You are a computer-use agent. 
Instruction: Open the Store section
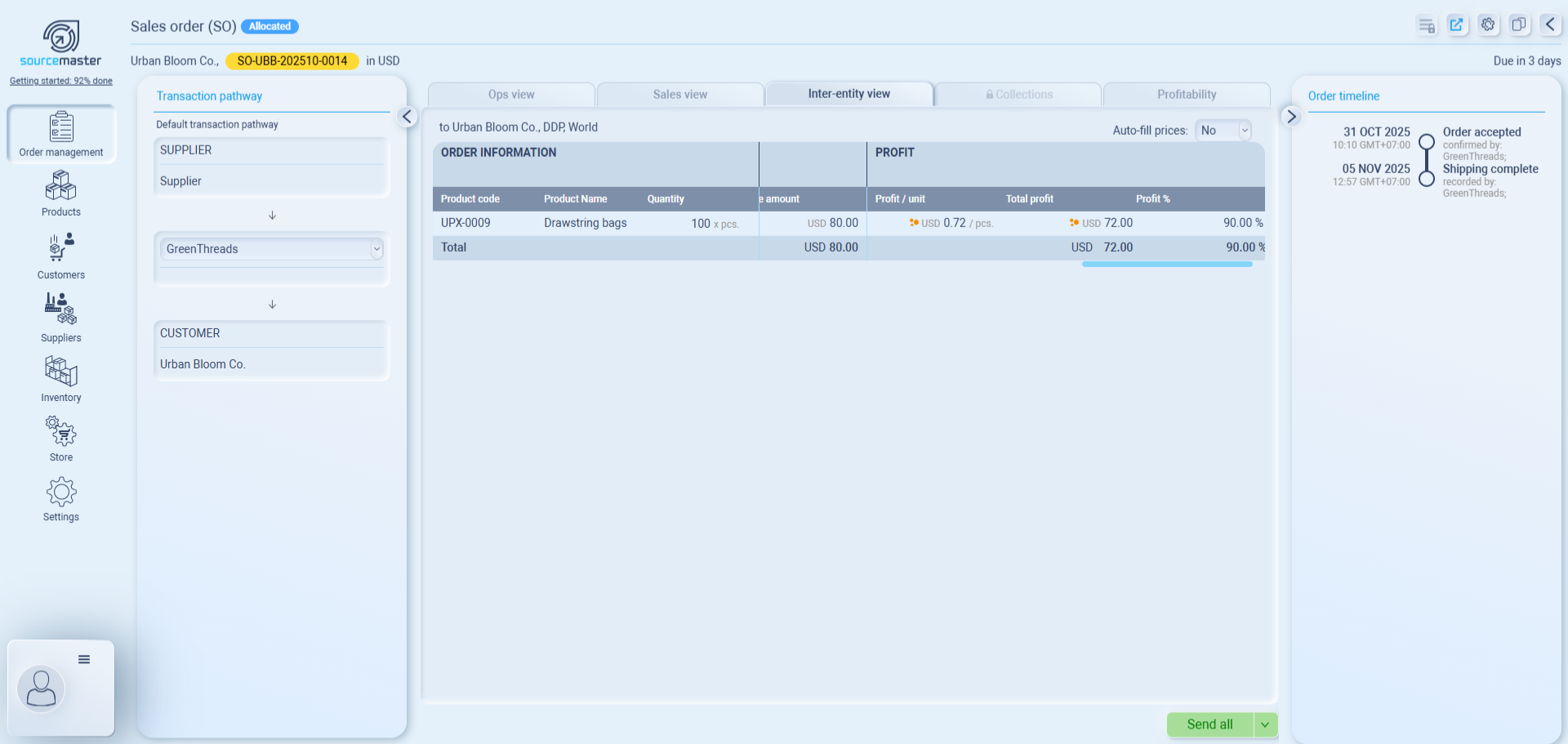[x=61, y=439]
